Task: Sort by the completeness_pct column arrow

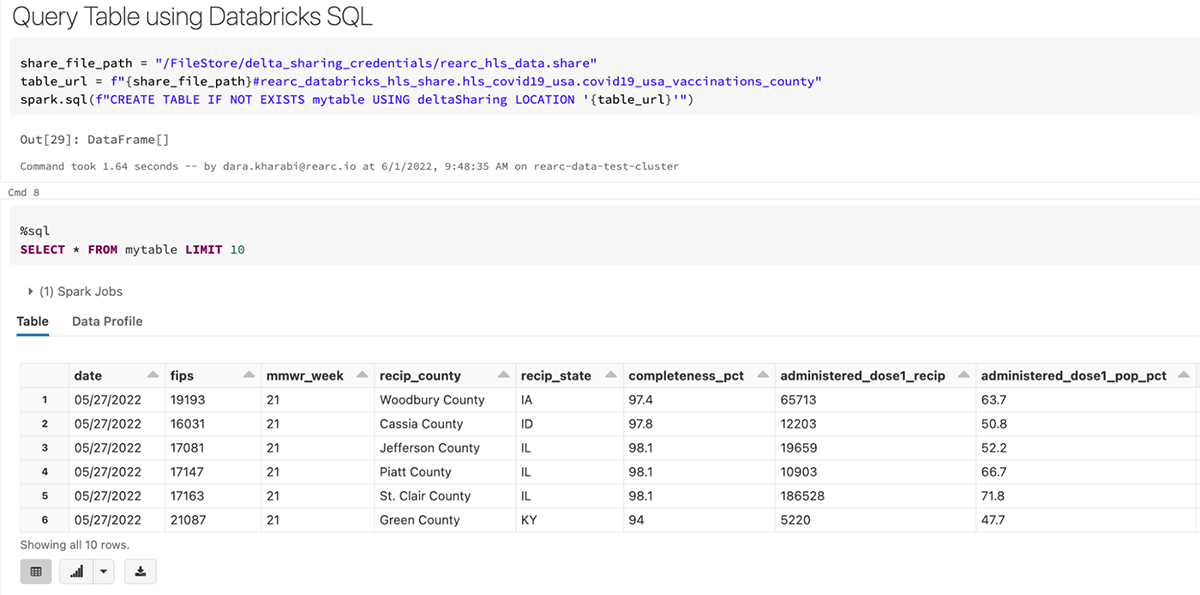Action: pos(760,375)
